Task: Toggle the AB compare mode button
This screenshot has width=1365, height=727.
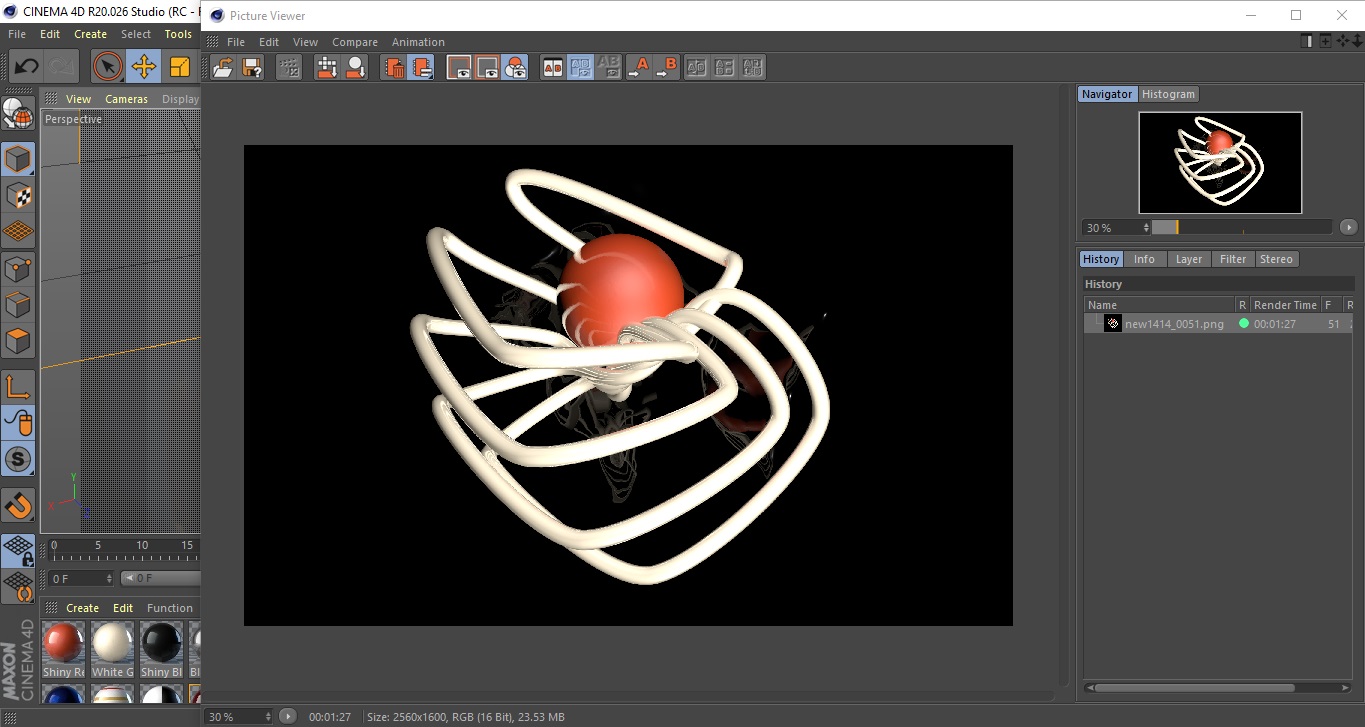Action: pos(552,68)
